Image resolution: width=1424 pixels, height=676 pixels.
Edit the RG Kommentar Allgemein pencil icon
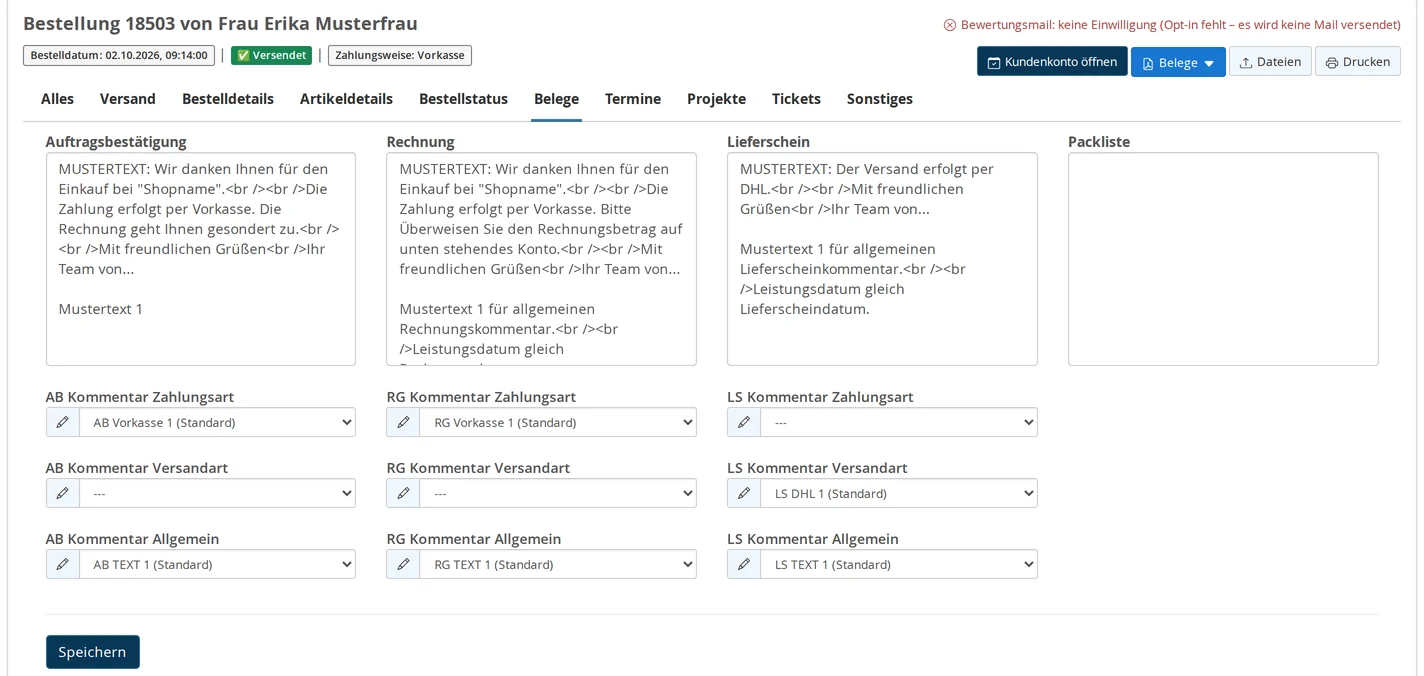tap(403, 564)
